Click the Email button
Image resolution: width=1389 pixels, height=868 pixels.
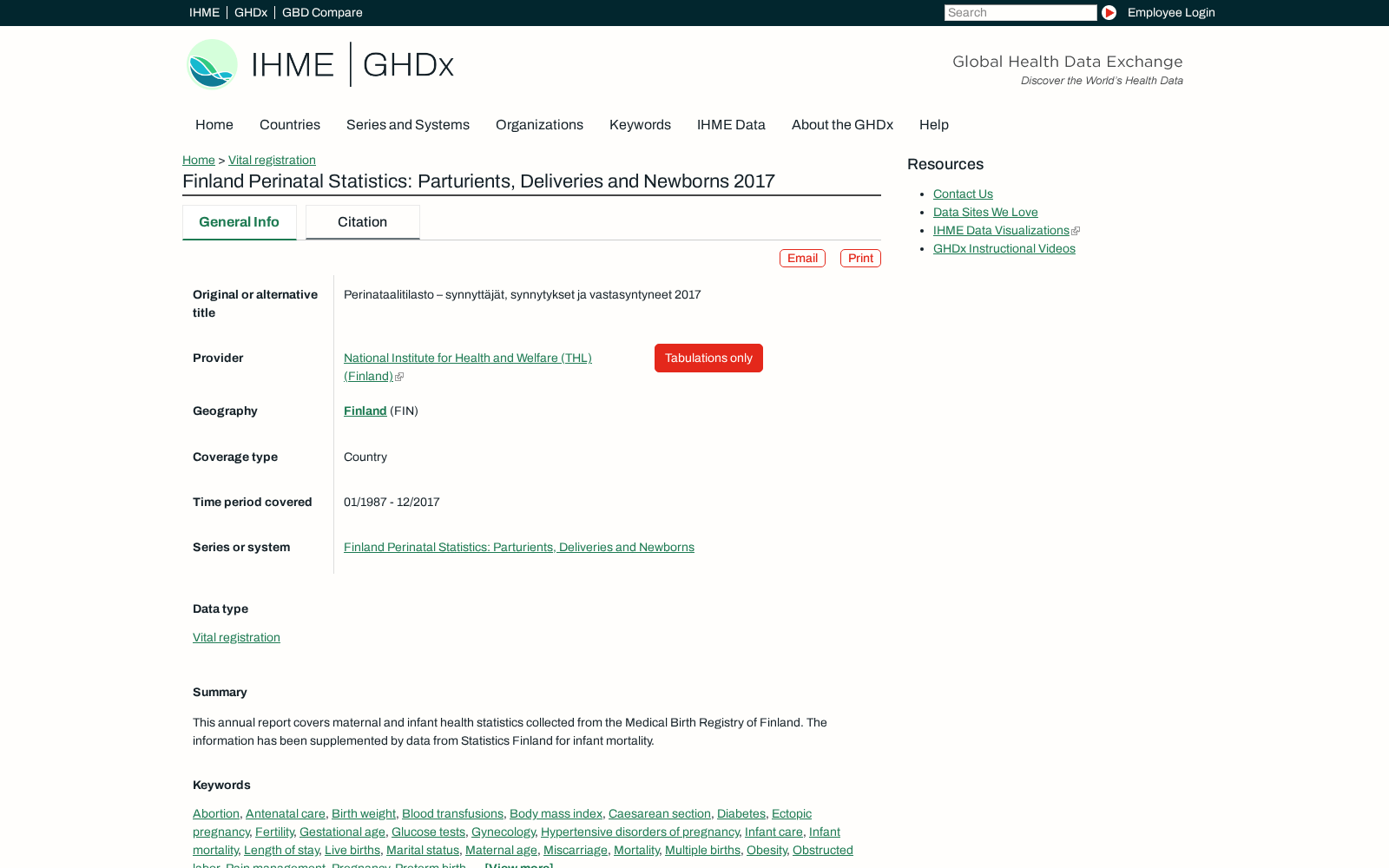pyautogui.click(x=802, y=259)
